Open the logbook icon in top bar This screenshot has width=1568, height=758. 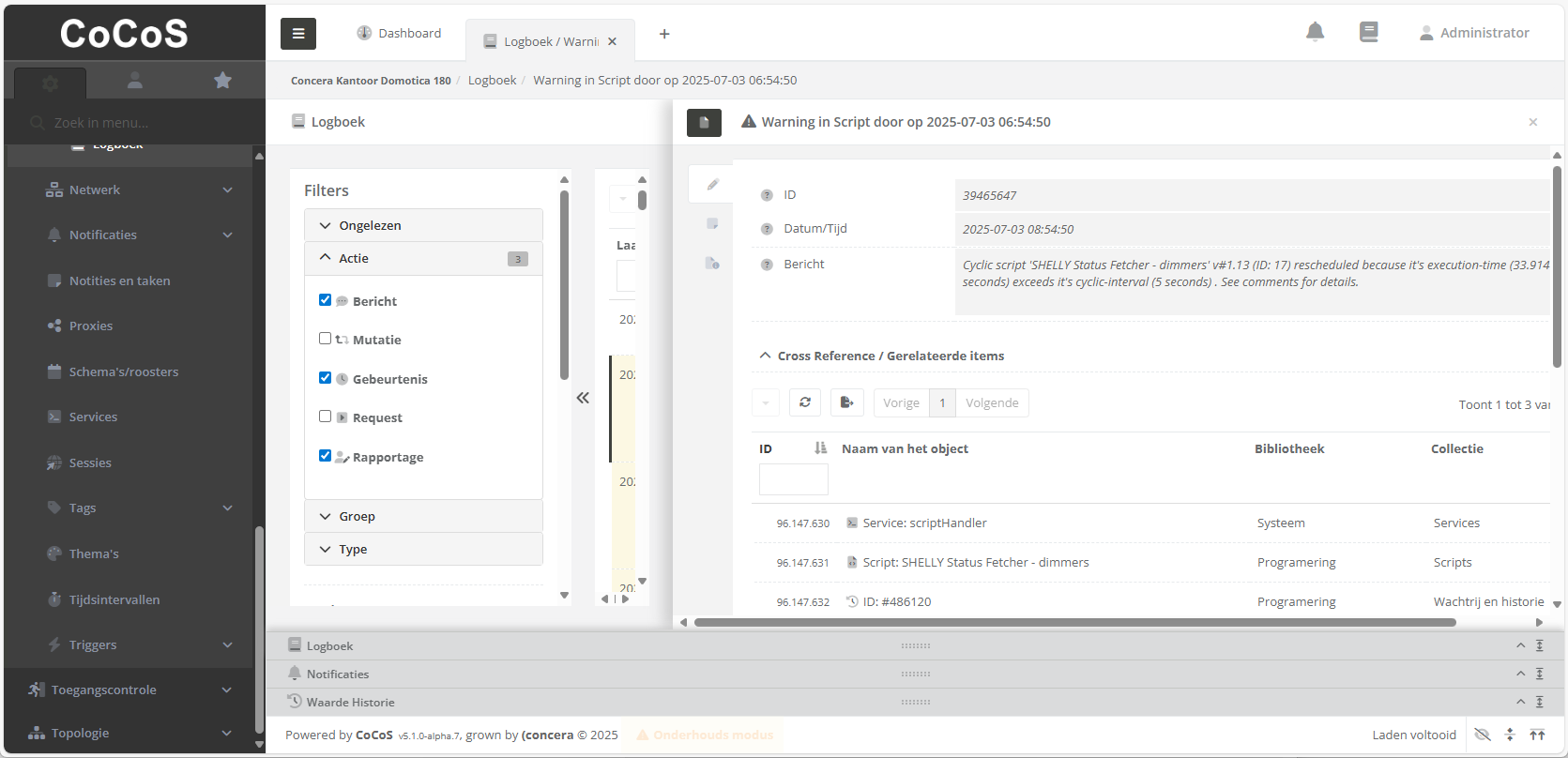[1368, 32]
